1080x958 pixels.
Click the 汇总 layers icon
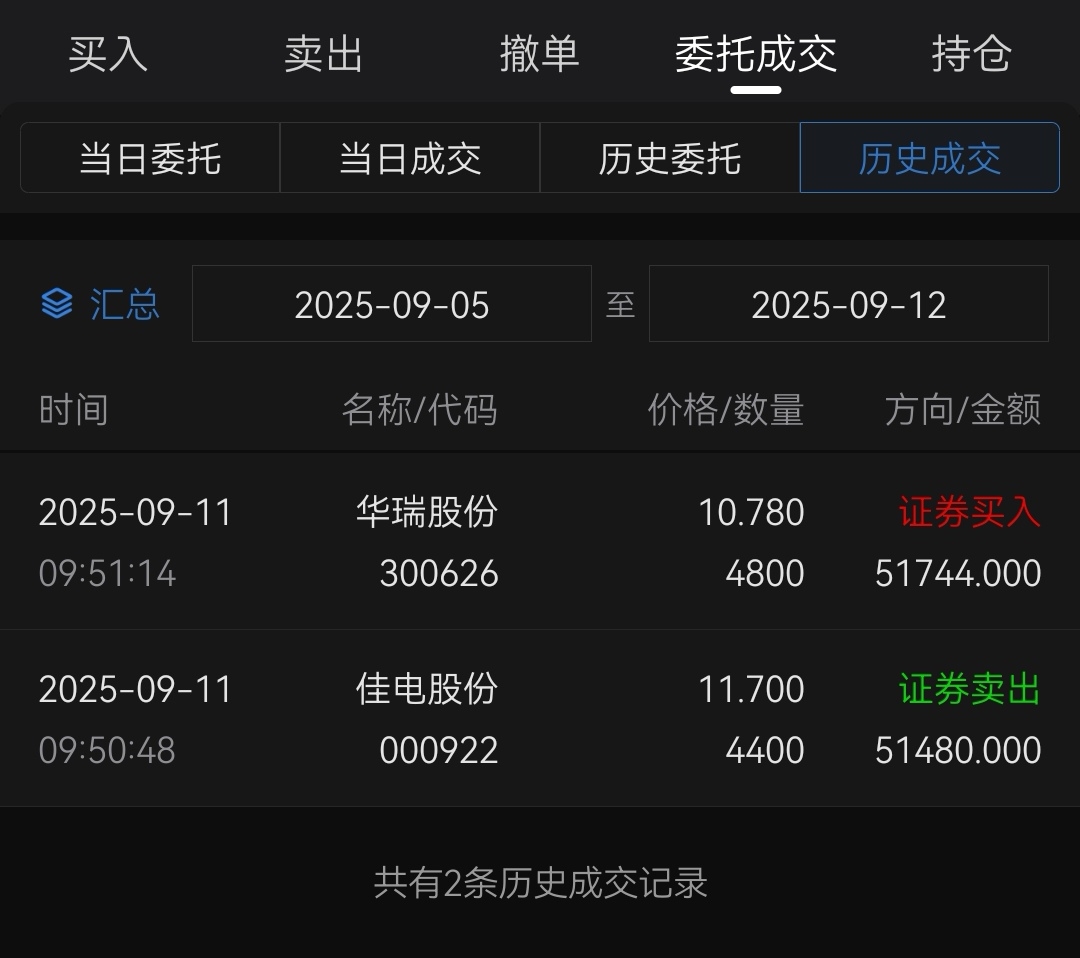pyautogui.click(x=56, y=304)
